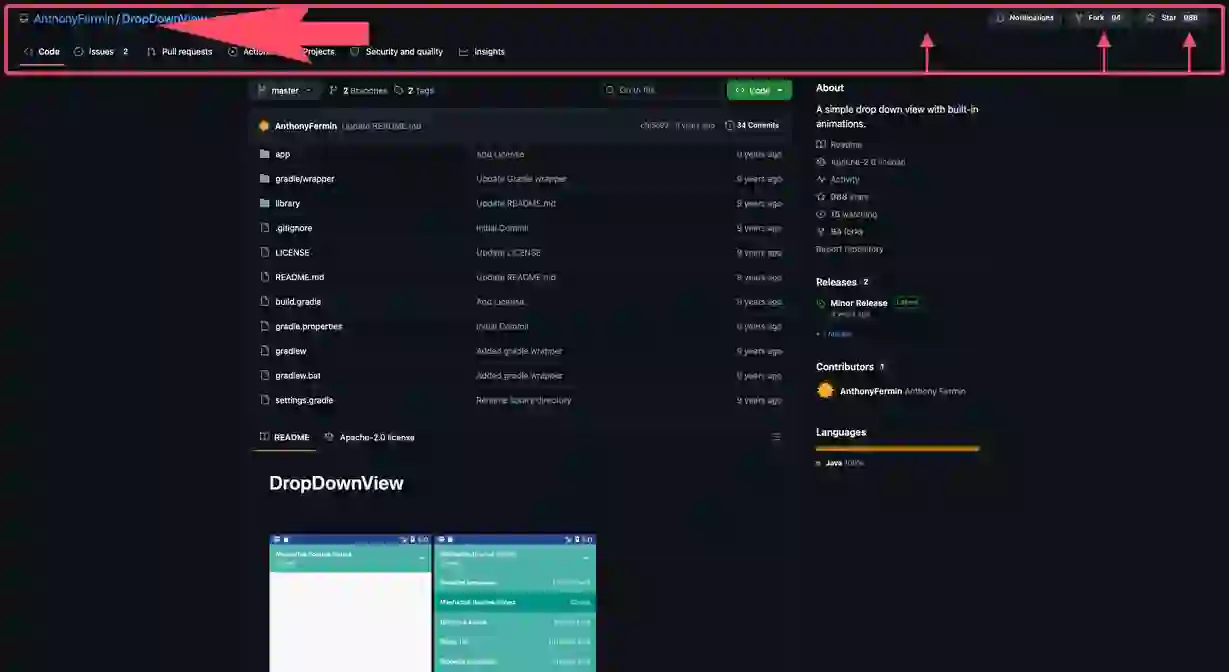Open the Minor Release link
1229x672 pixels.
point(859,302)
